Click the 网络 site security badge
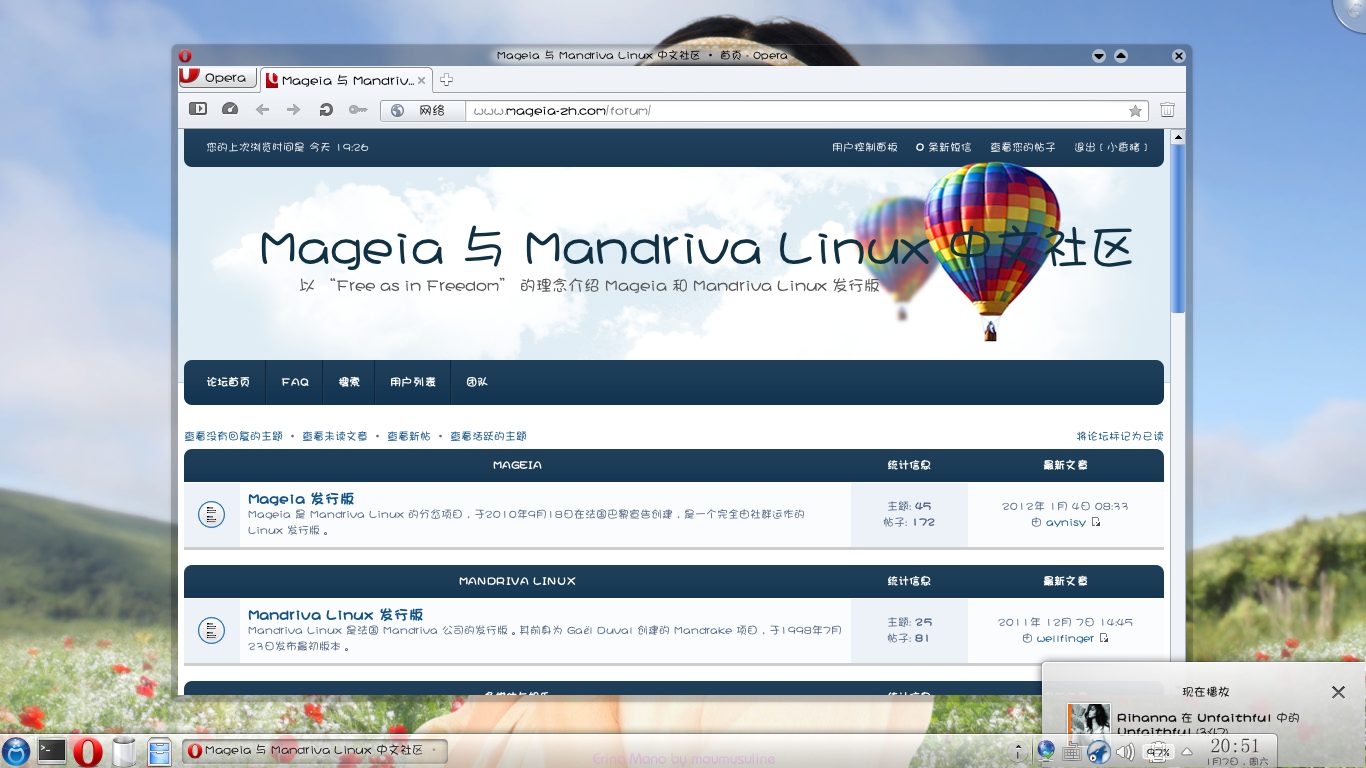 click(423, 110)
